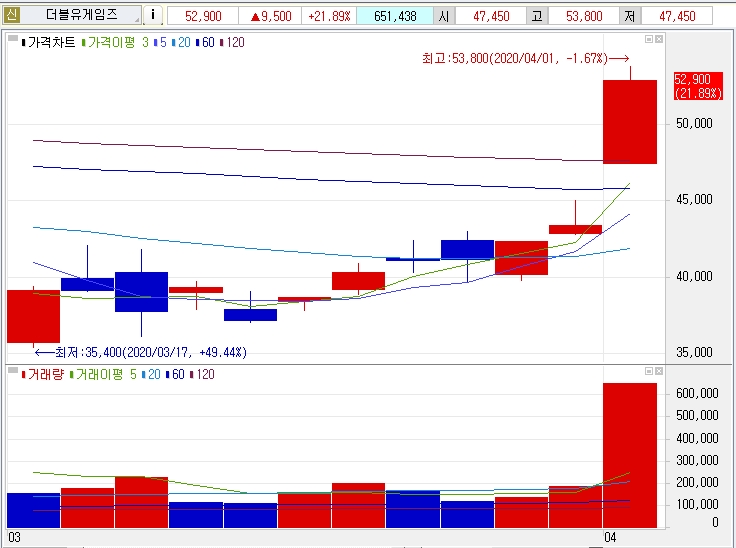
Task: Select the 120-day price moving average legend
Action: 233,42
